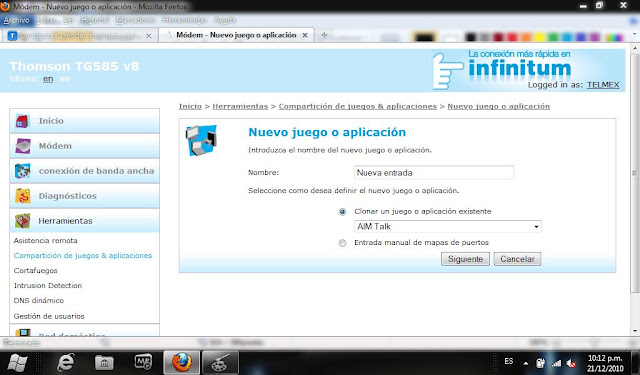The height and width of the screenshot is (375, 640).
Task: Click the muted volume tray icon
Action: pyautogui.click(x=571, y=363)
